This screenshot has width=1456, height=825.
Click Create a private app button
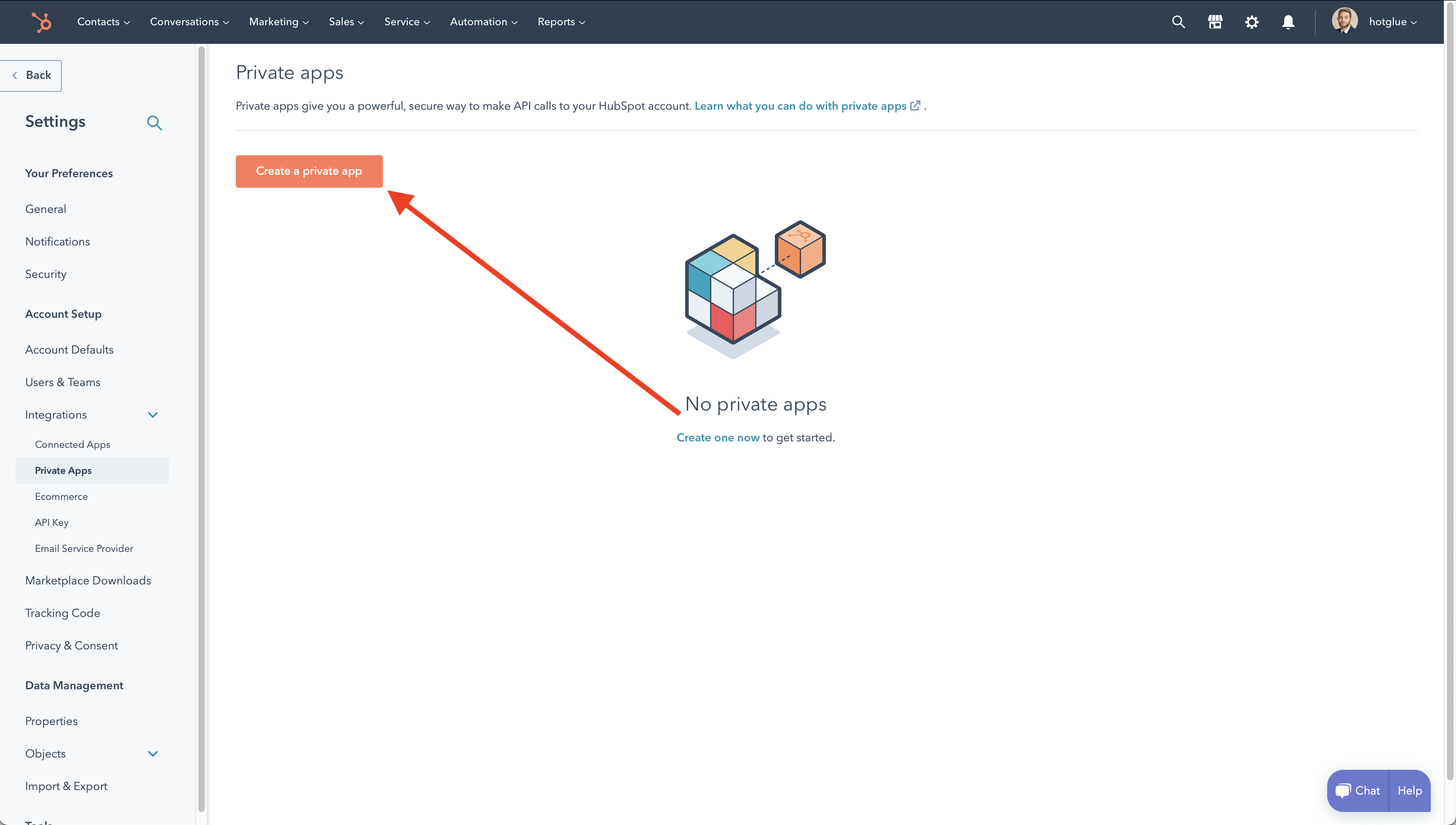(x=309, y=171)
